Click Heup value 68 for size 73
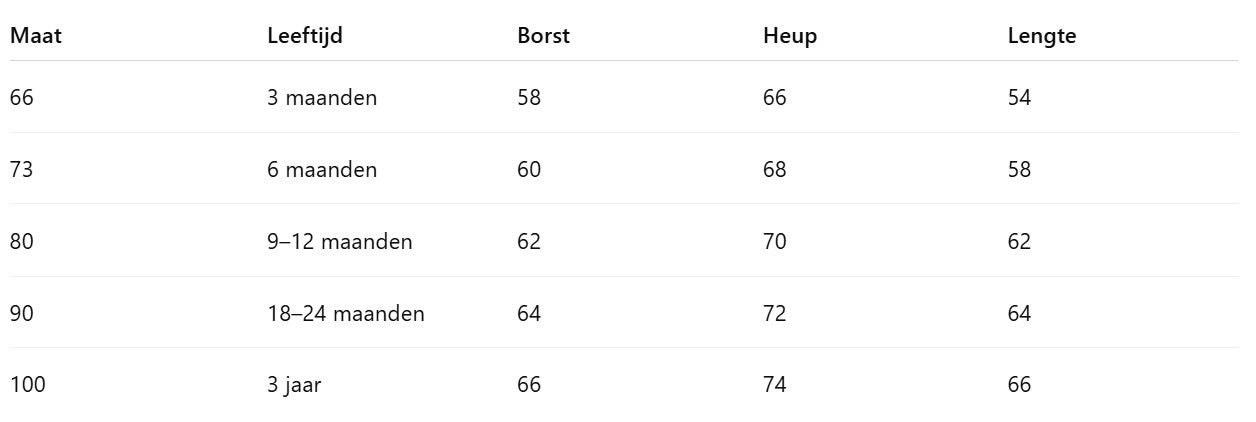 click(x=774, y=170)
